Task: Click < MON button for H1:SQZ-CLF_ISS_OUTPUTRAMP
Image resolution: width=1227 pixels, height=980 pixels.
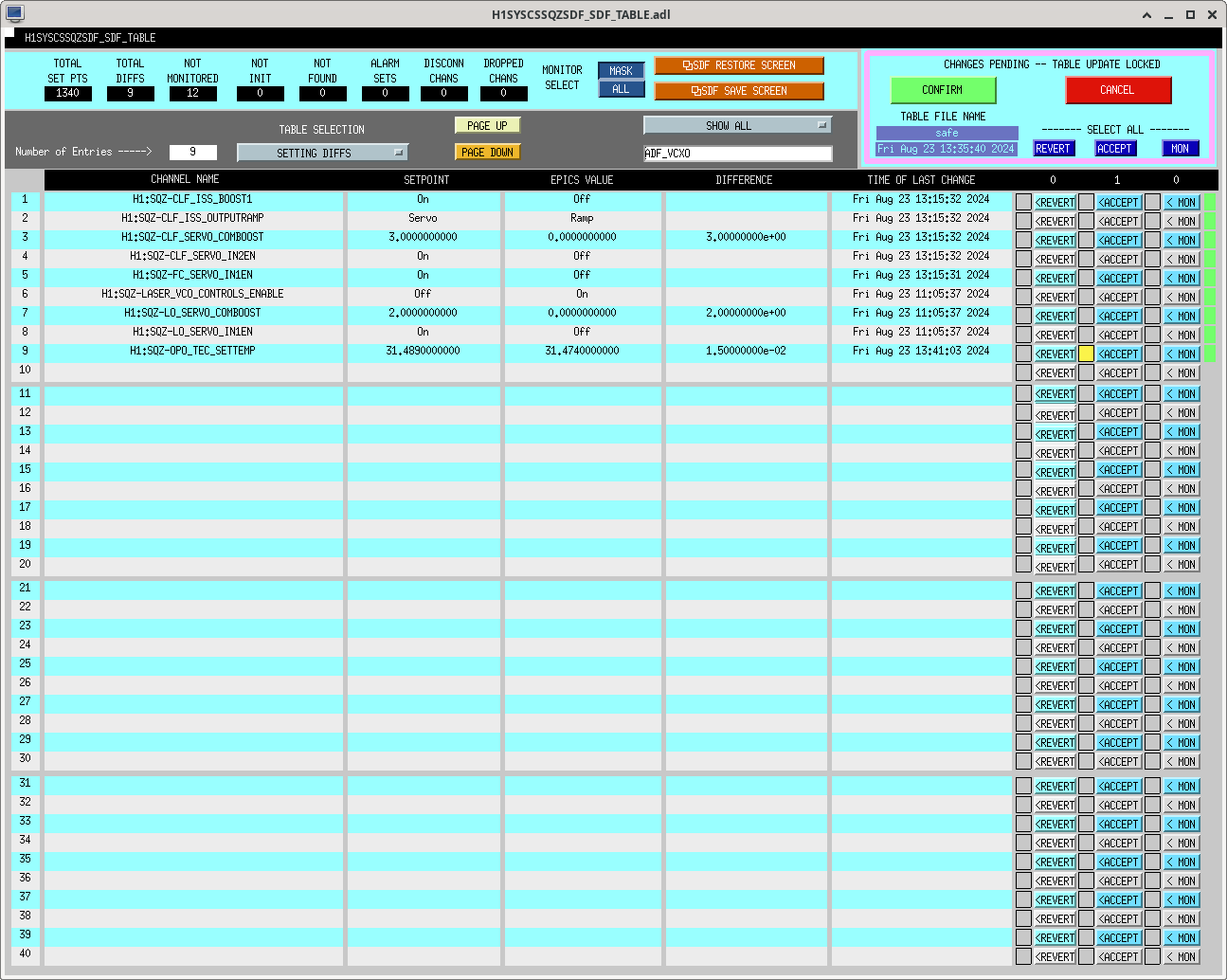Action: 1182,222
